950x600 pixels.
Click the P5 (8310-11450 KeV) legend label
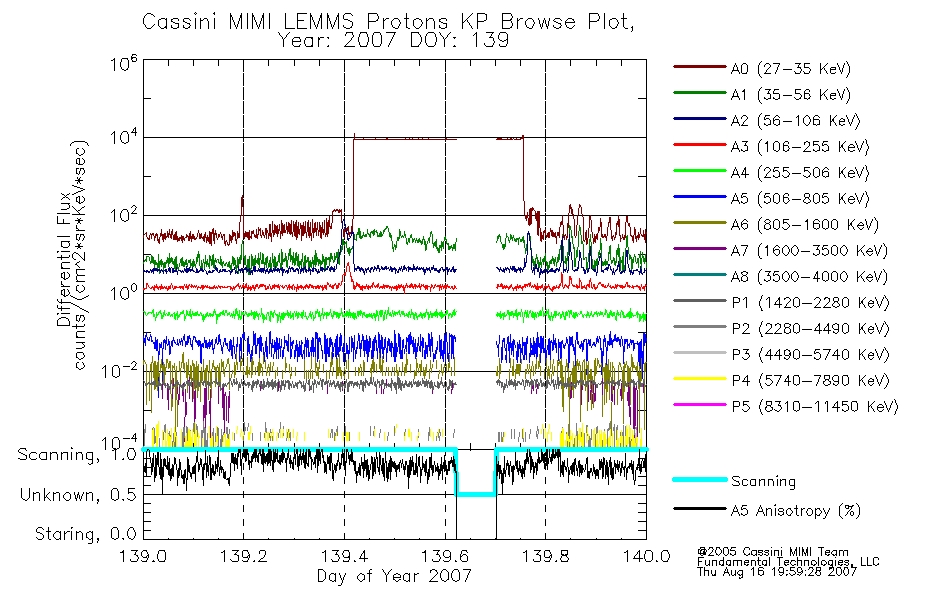pyautogui.click(x=815, y=407)
